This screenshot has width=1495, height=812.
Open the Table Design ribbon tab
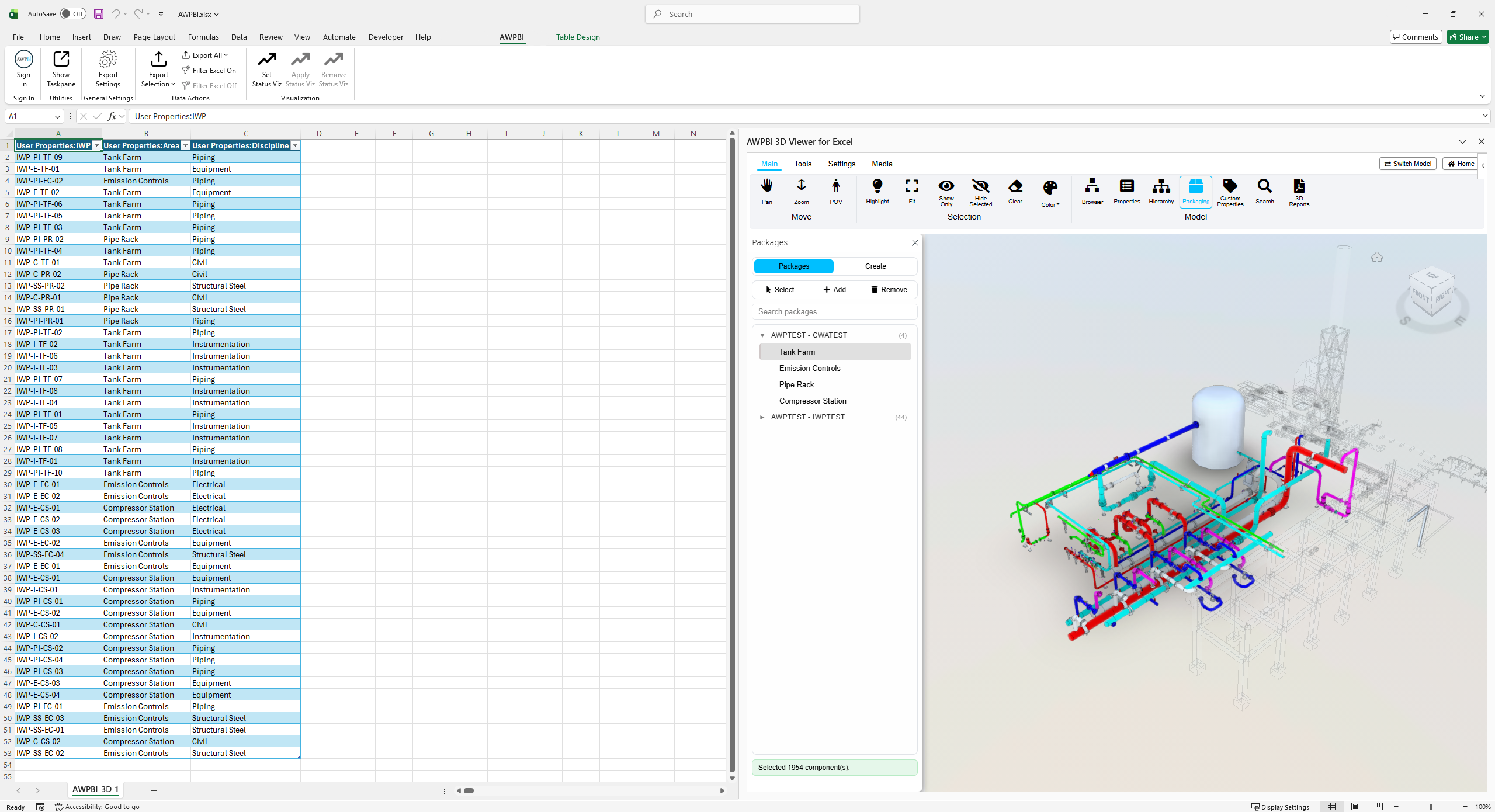point(578,37)
